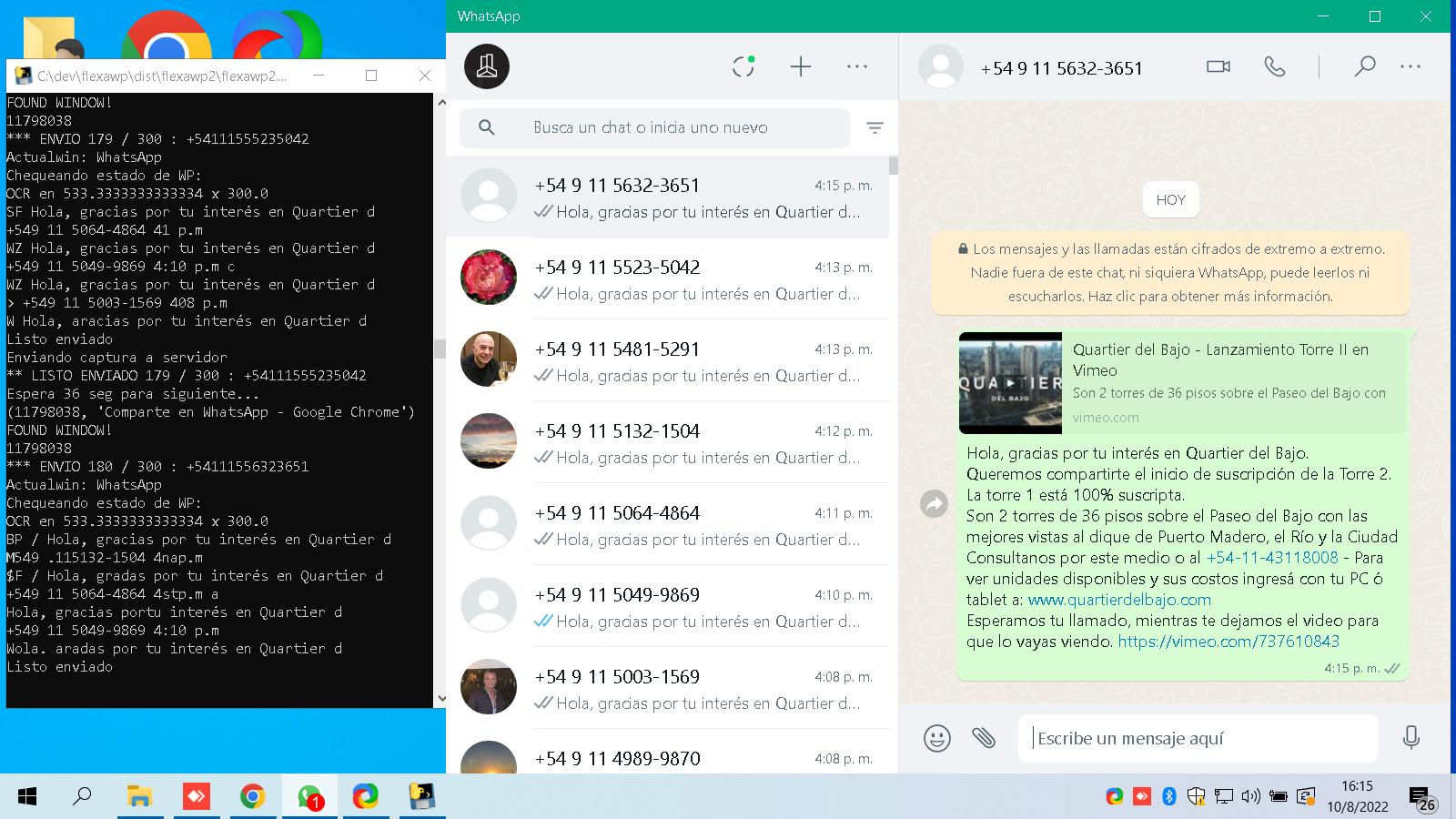The image size is (1456, 819).
Task: Click the contact number in conversation header
Action: click(x=1061, y=68)
